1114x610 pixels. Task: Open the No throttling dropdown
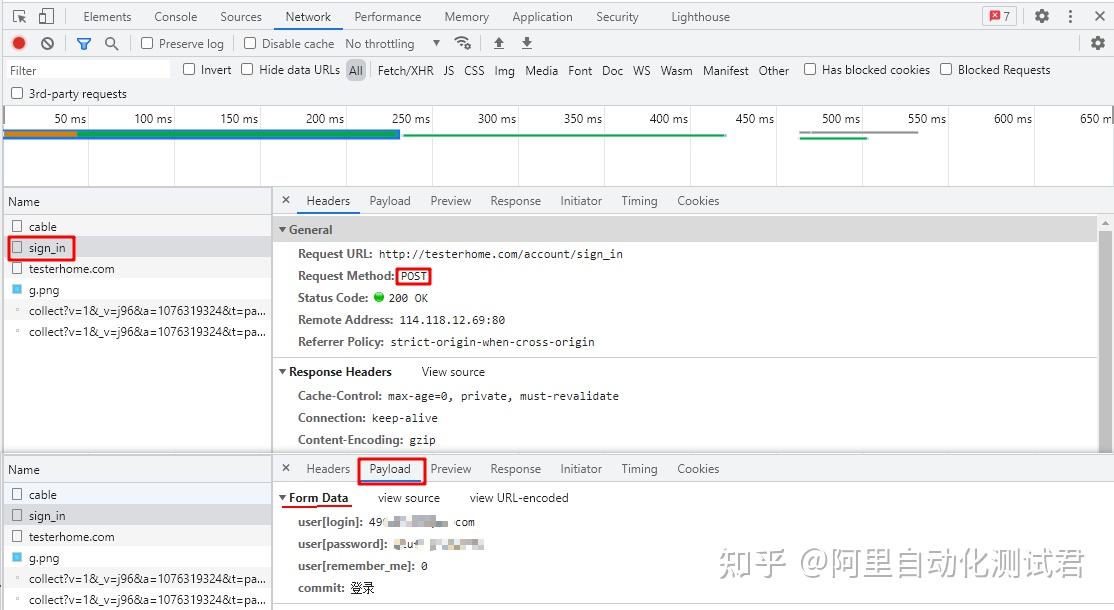point(392,43)
